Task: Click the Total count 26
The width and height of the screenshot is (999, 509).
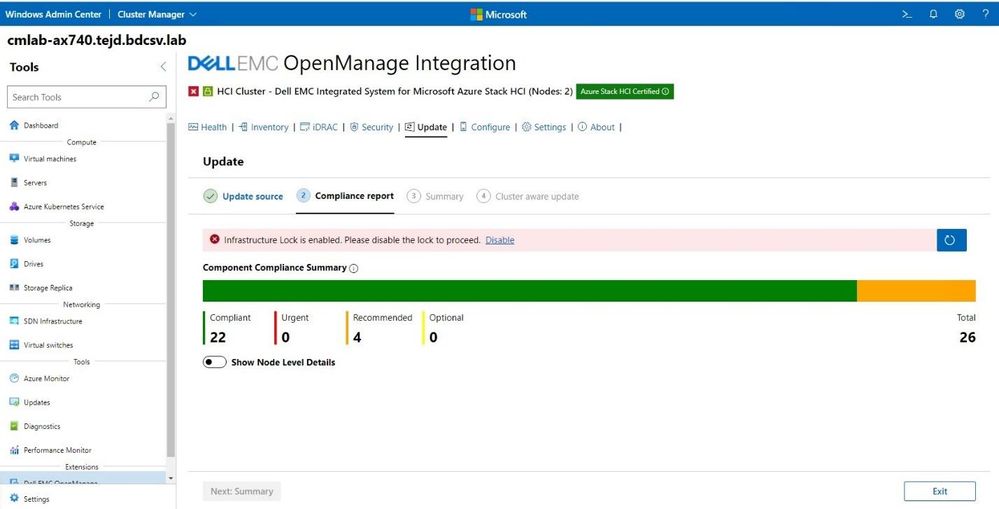Action: [x=967, y=337]
